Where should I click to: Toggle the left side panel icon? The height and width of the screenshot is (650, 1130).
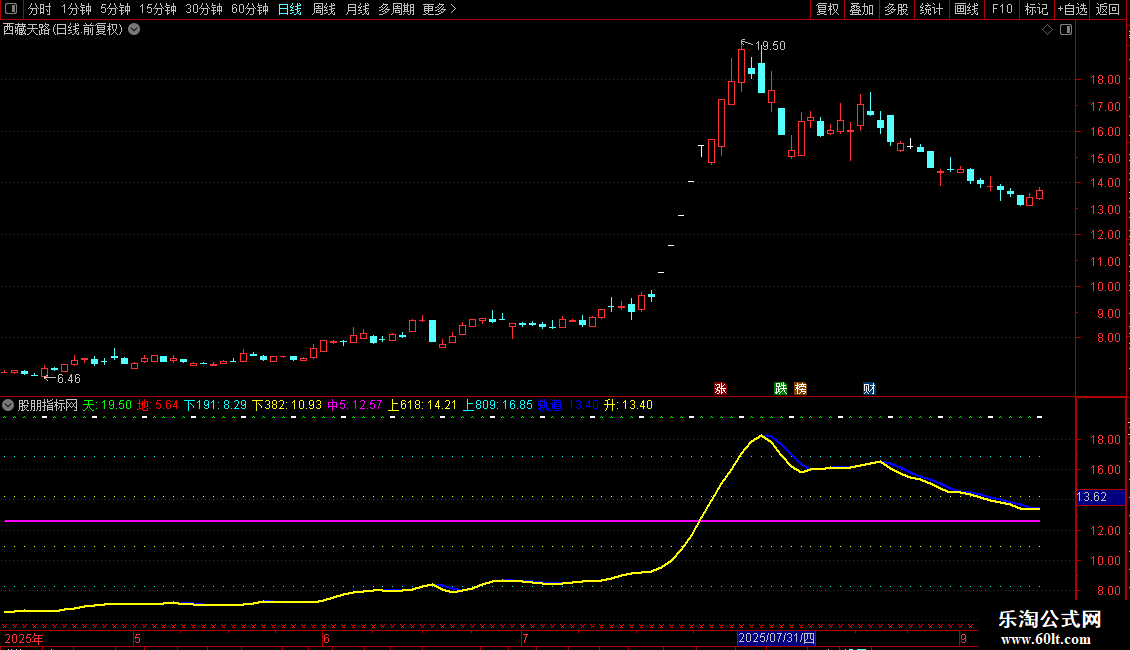(x=11, y=9)
